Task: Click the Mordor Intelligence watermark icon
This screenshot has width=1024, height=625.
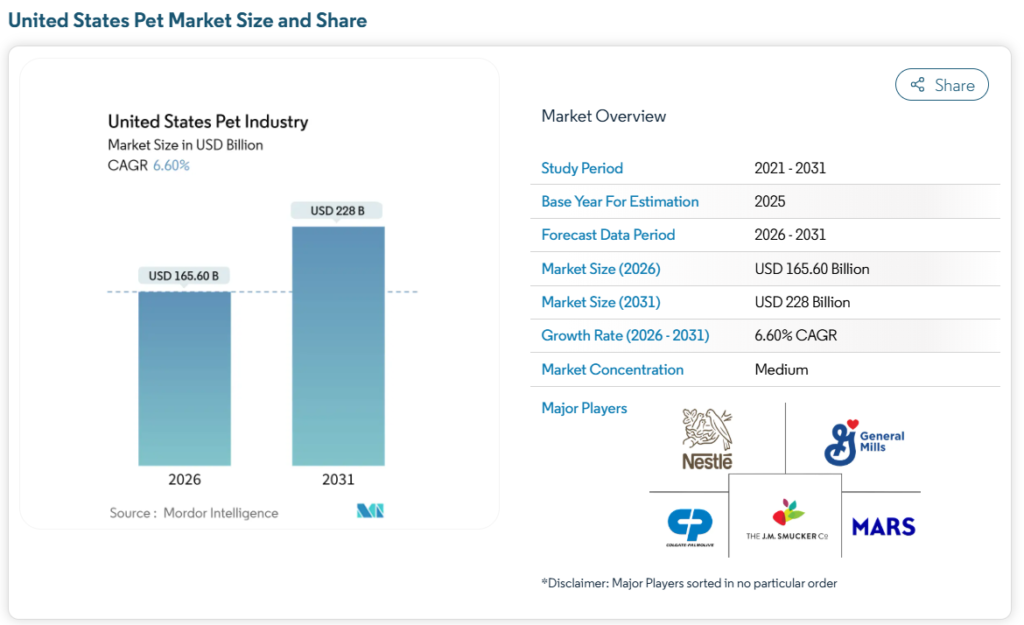Action: (371, 510)
